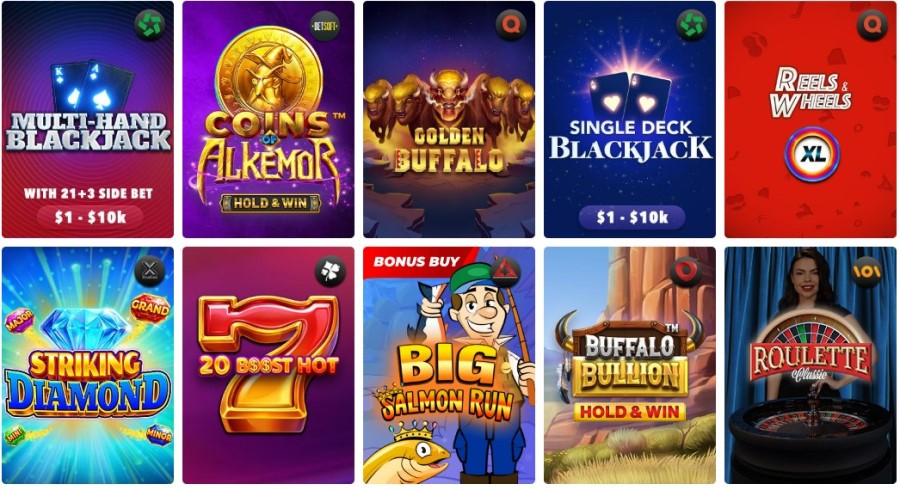Click the $1 - $10k pill on Single Deck Blackjack

632,217
